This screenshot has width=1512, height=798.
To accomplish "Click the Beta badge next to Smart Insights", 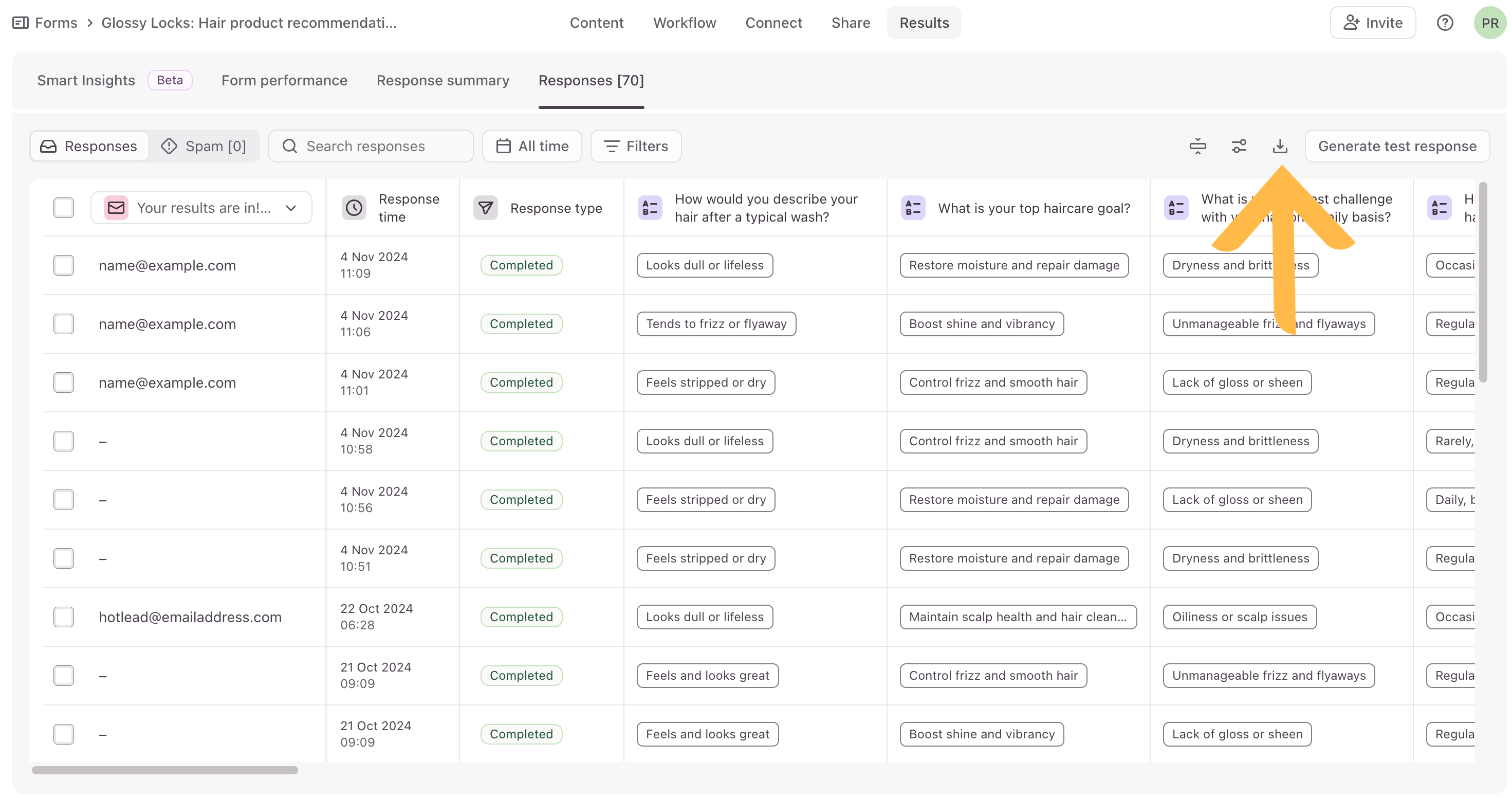I will [170, 80].
